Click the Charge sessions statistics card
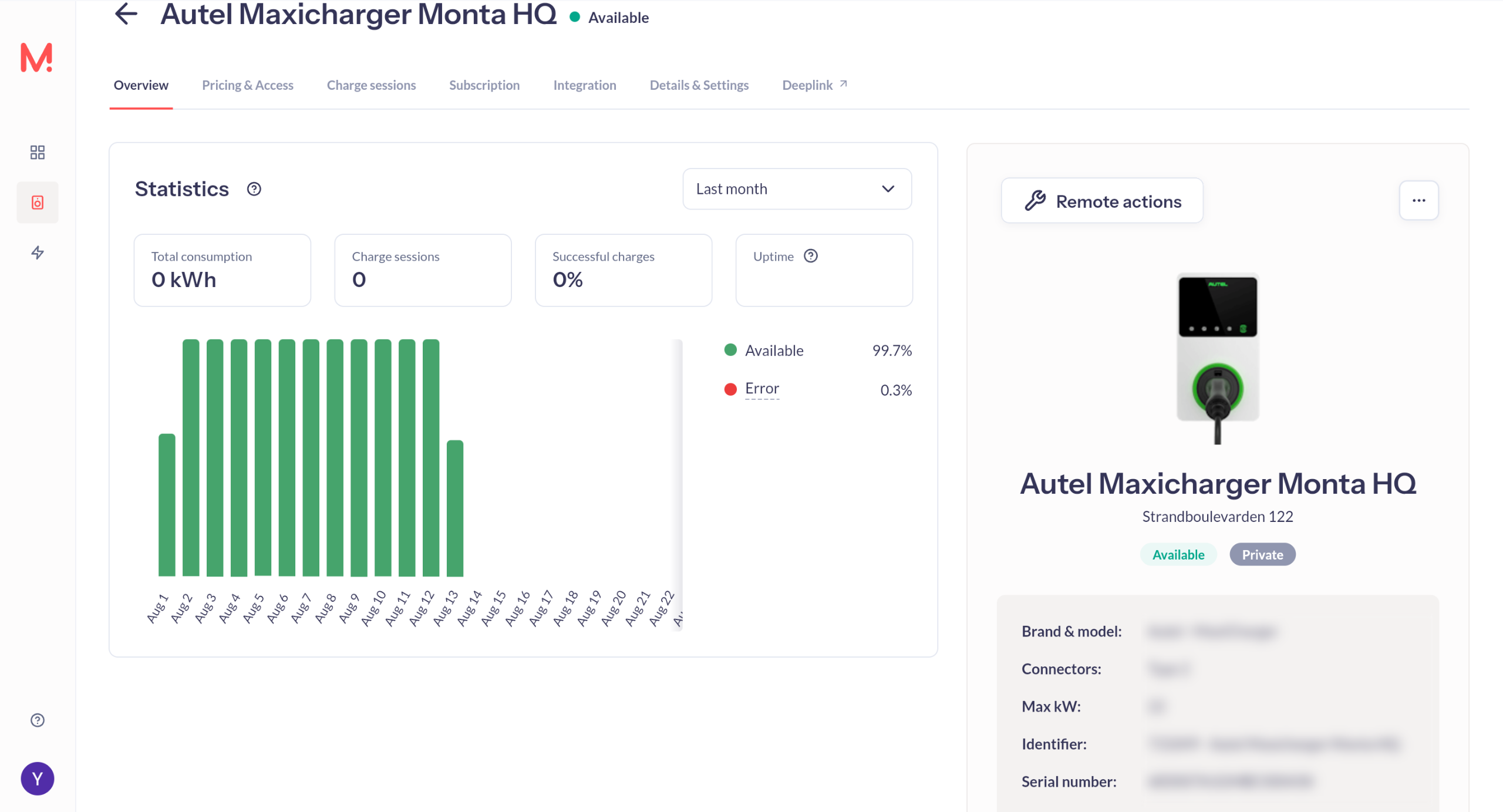Viewport: 1503px width, 812px height. click(x=423, y=270)
